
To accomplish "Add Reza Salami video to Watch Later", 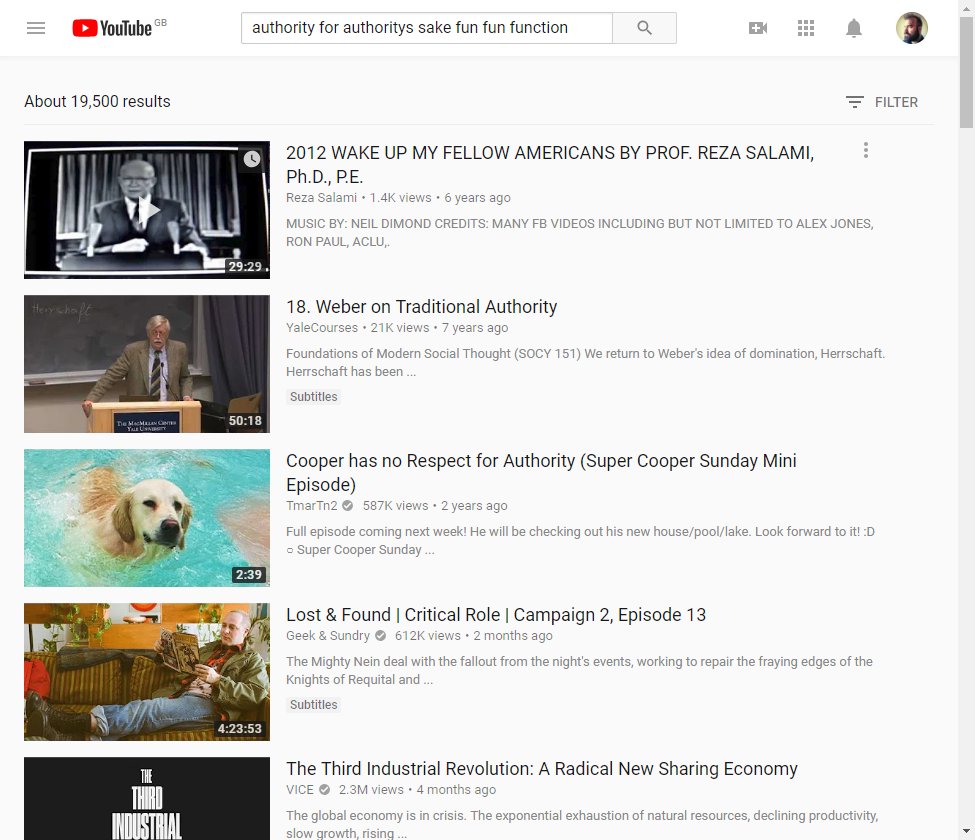I will pyautogui.click(x=252, y=159).
